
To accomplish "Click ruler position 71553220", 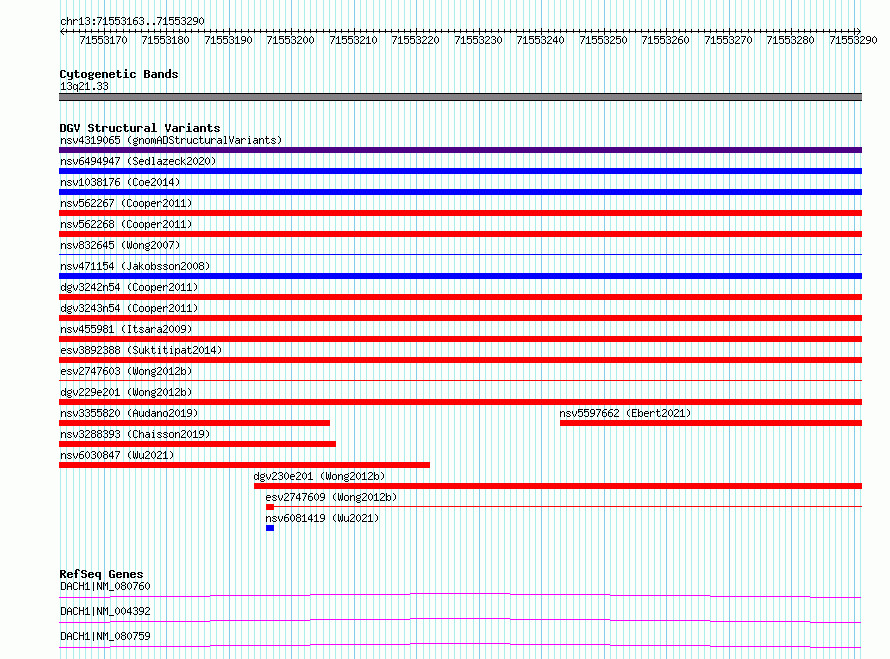I will (415, 40).
